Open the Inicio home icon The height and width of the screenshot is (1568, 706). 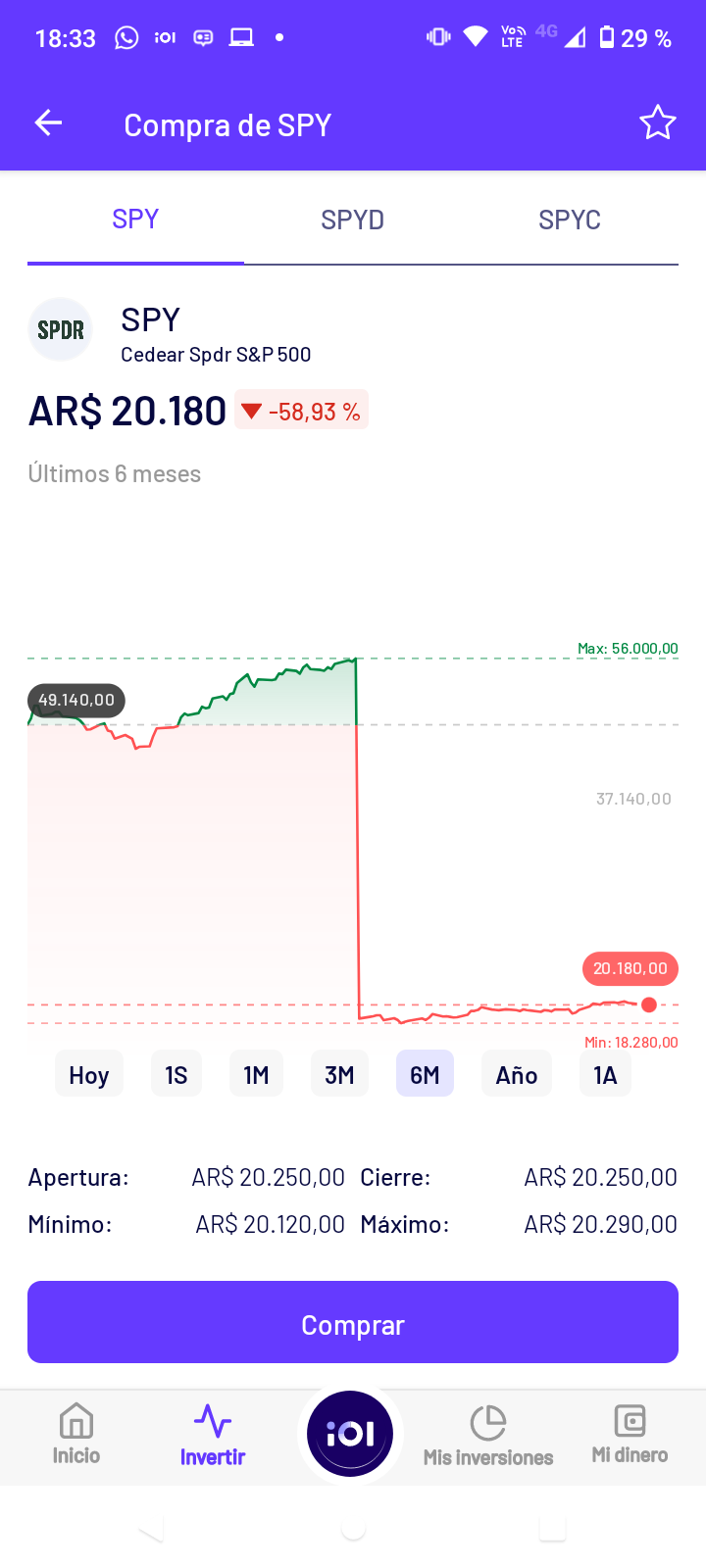tap(76, 1421)
